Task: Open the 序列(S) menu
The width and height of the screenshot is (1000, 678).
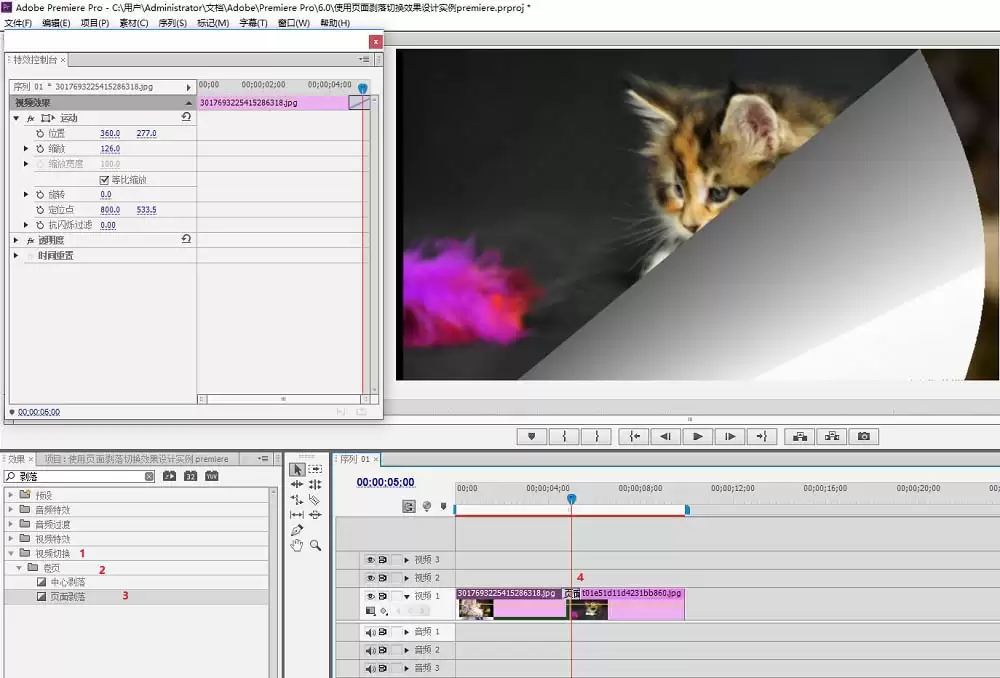Action: pos(172,23)
